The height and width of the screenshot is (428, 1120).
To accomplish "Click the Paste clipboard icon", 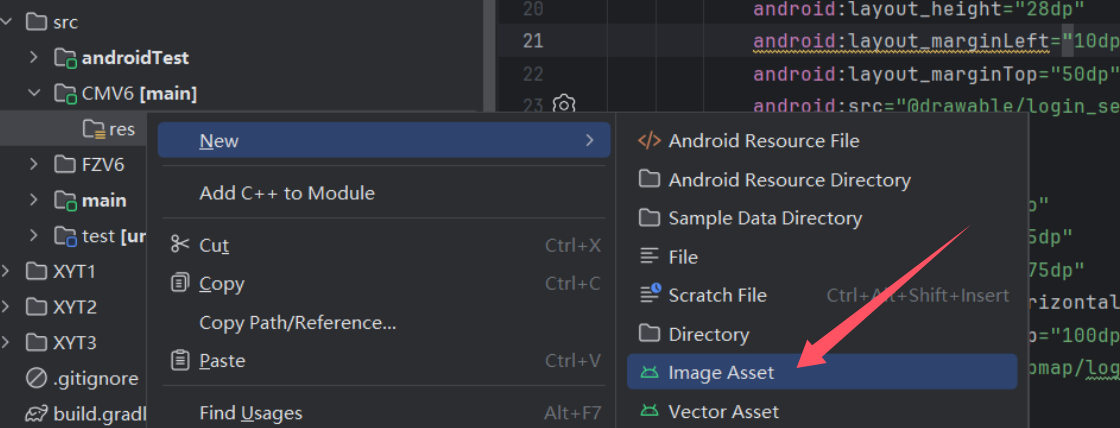I will coord(180,360).
